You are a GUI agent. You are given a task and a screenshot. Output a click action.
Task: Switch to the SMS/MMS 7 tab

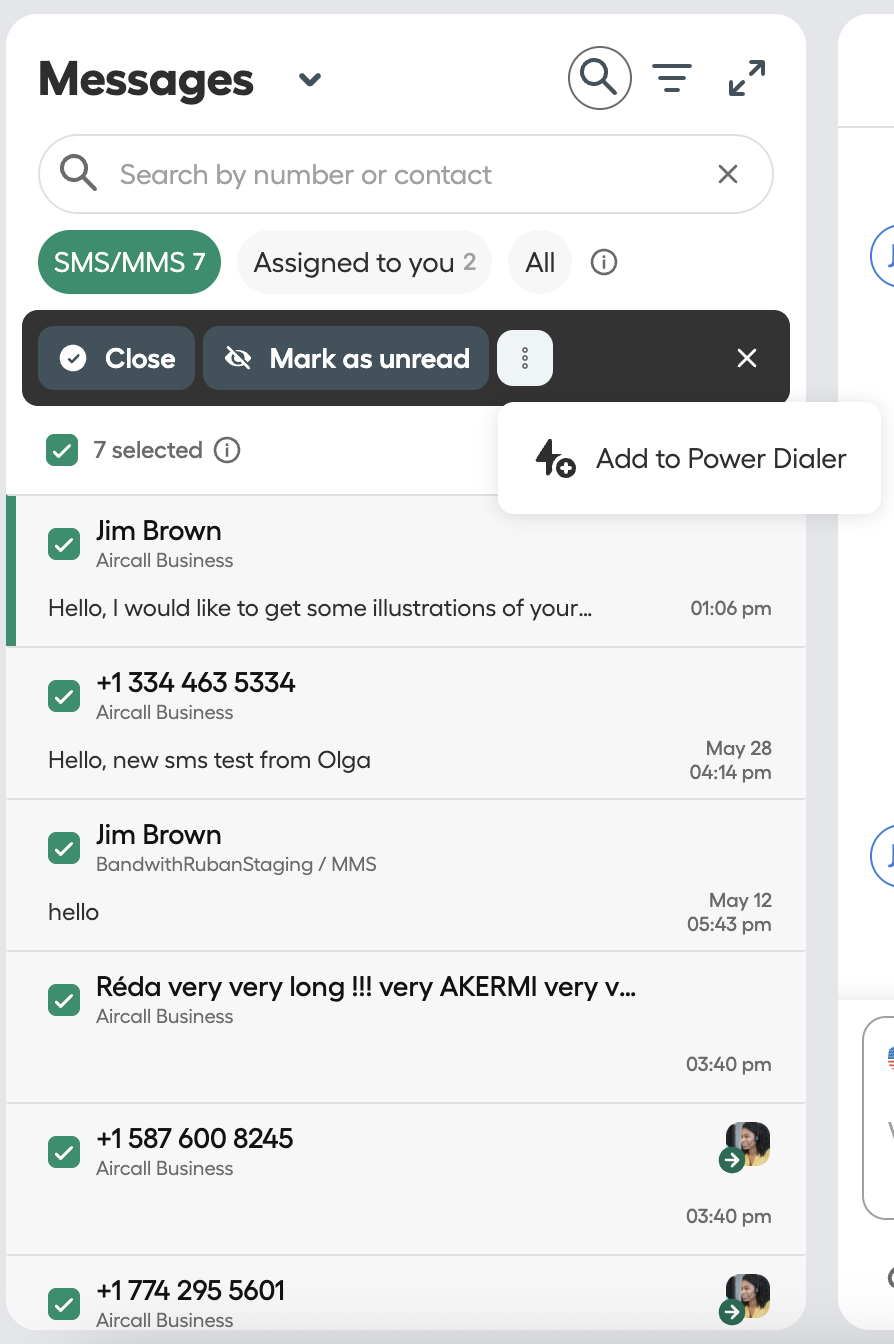(129, 262)
